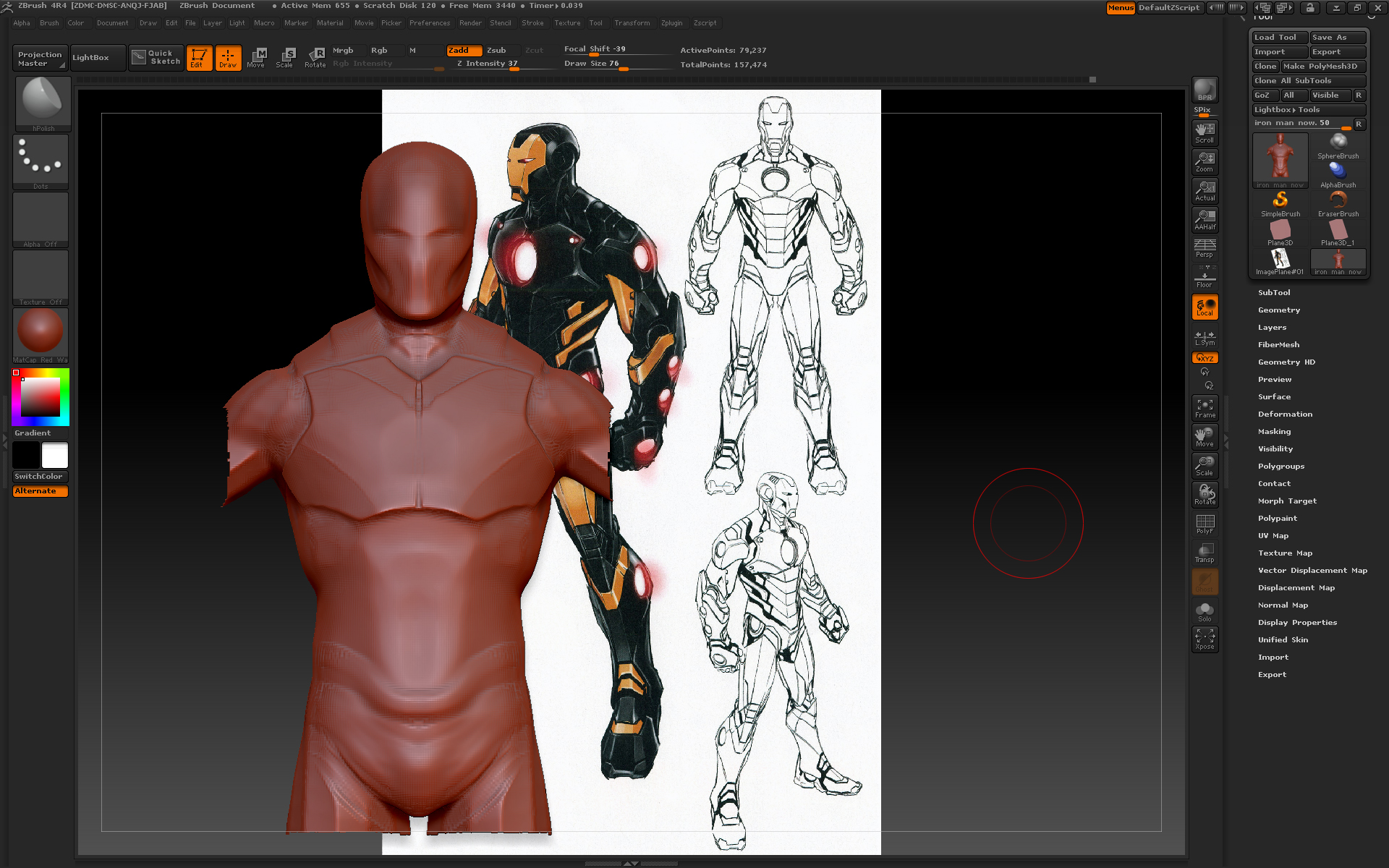
Task: Toggle XYZ rotation mode
Action: click(1205, 358)
